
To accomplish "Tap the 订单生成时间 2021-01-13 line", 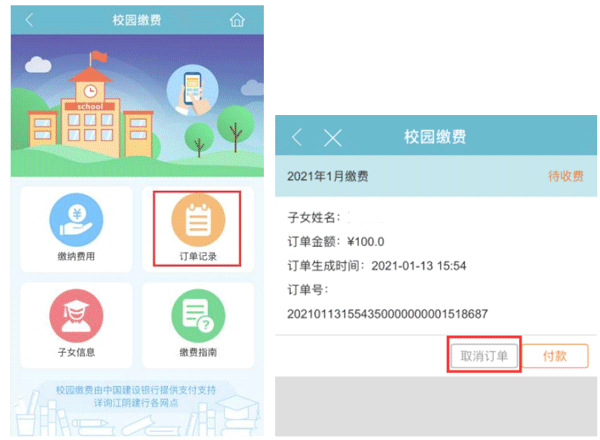I will (377, 265).
